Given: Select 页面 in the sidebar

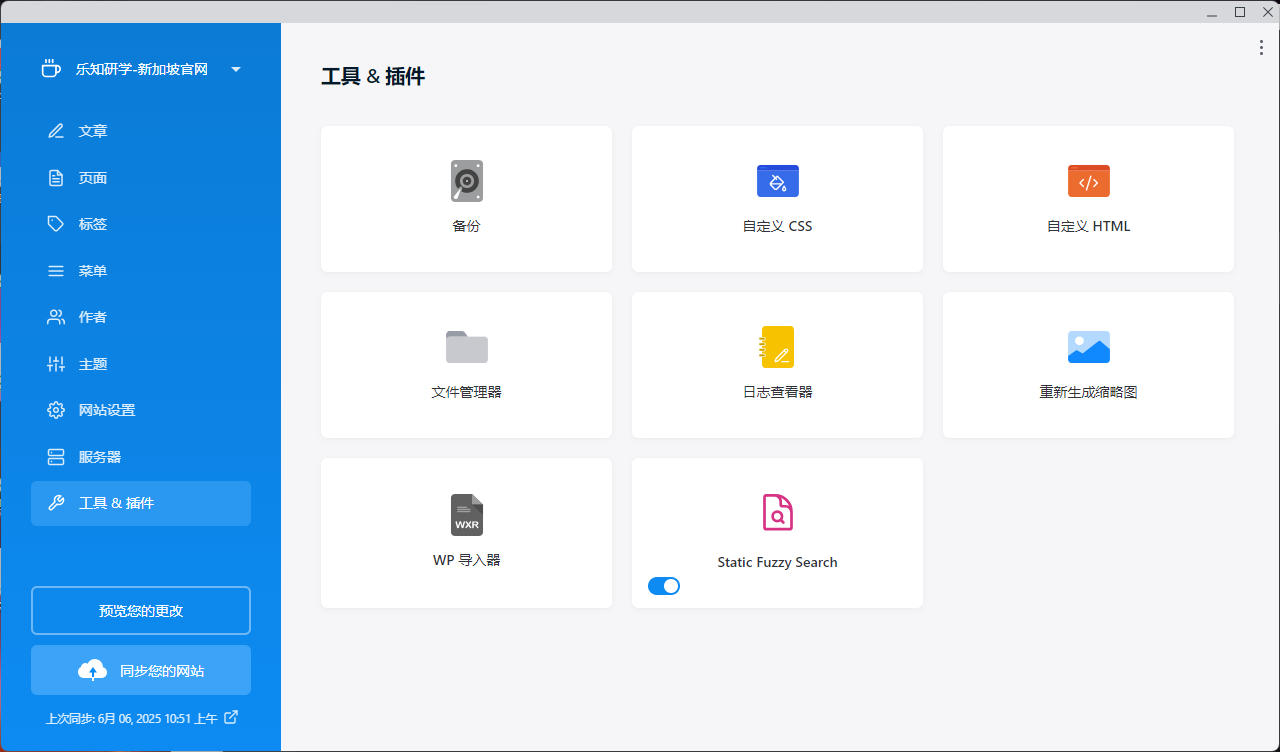Looking at the screenshot, I should (93, 178).
